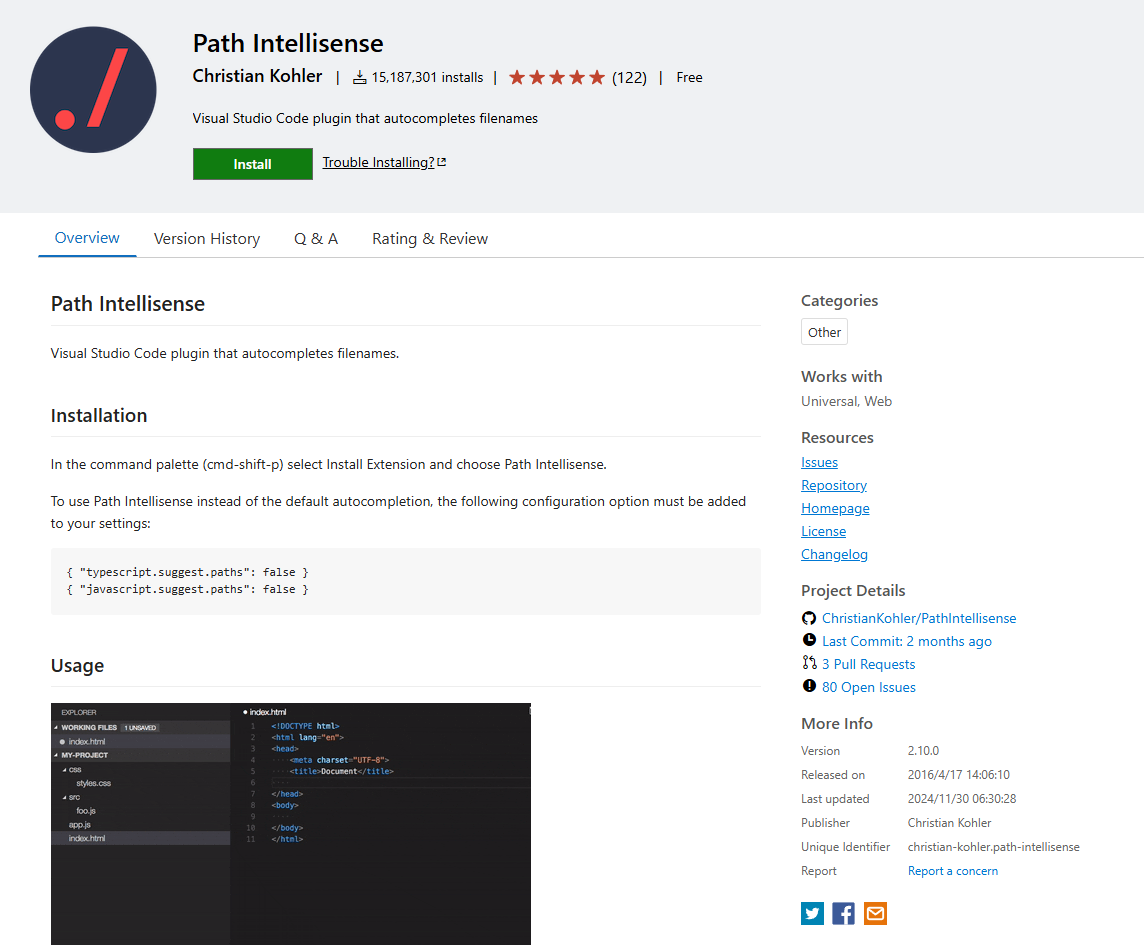
Task: Click the Usage section heading
Action: pyautogui.click(x=77, y=666)
